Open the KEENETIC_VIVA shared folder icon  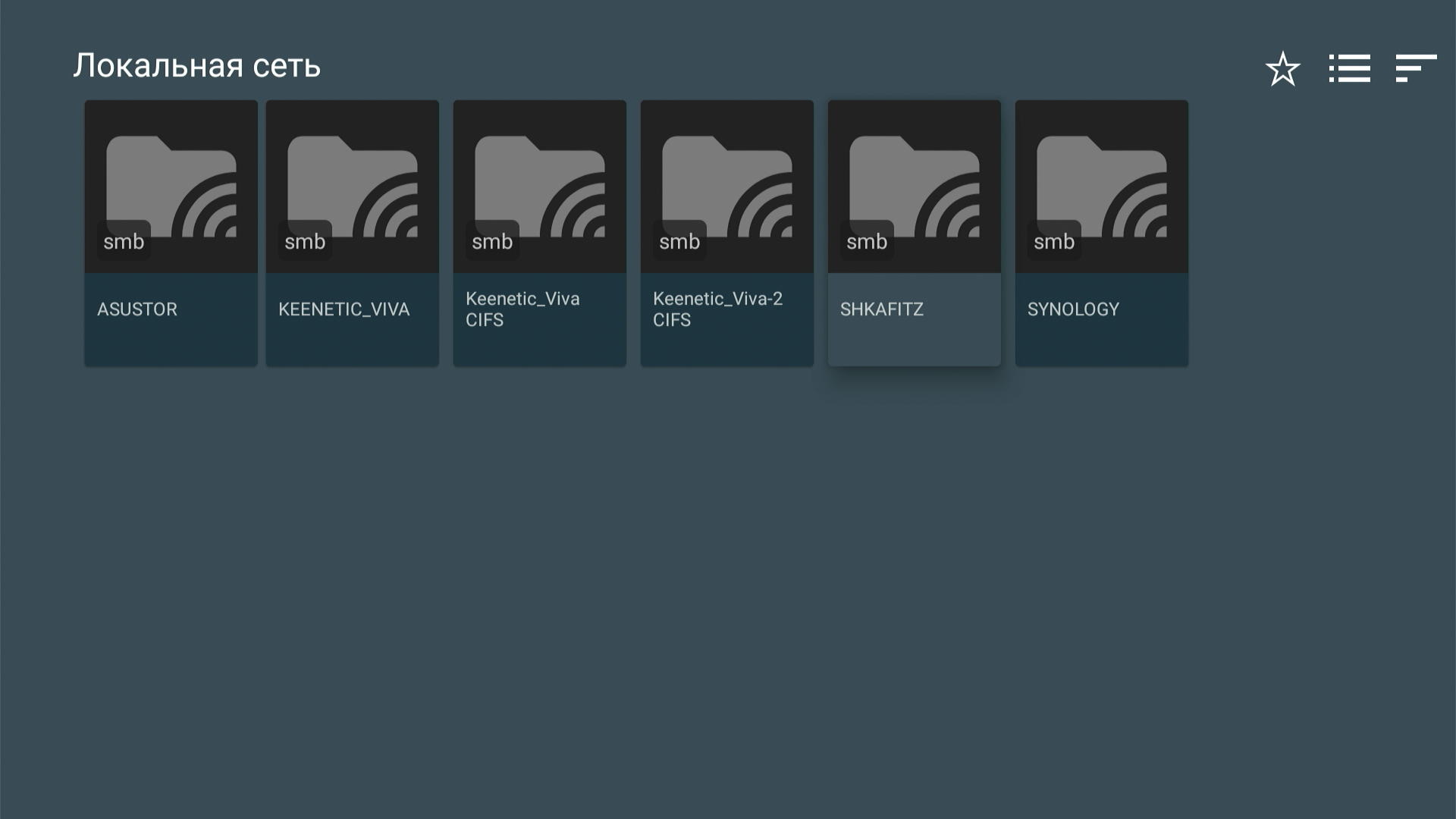(353, 186)
